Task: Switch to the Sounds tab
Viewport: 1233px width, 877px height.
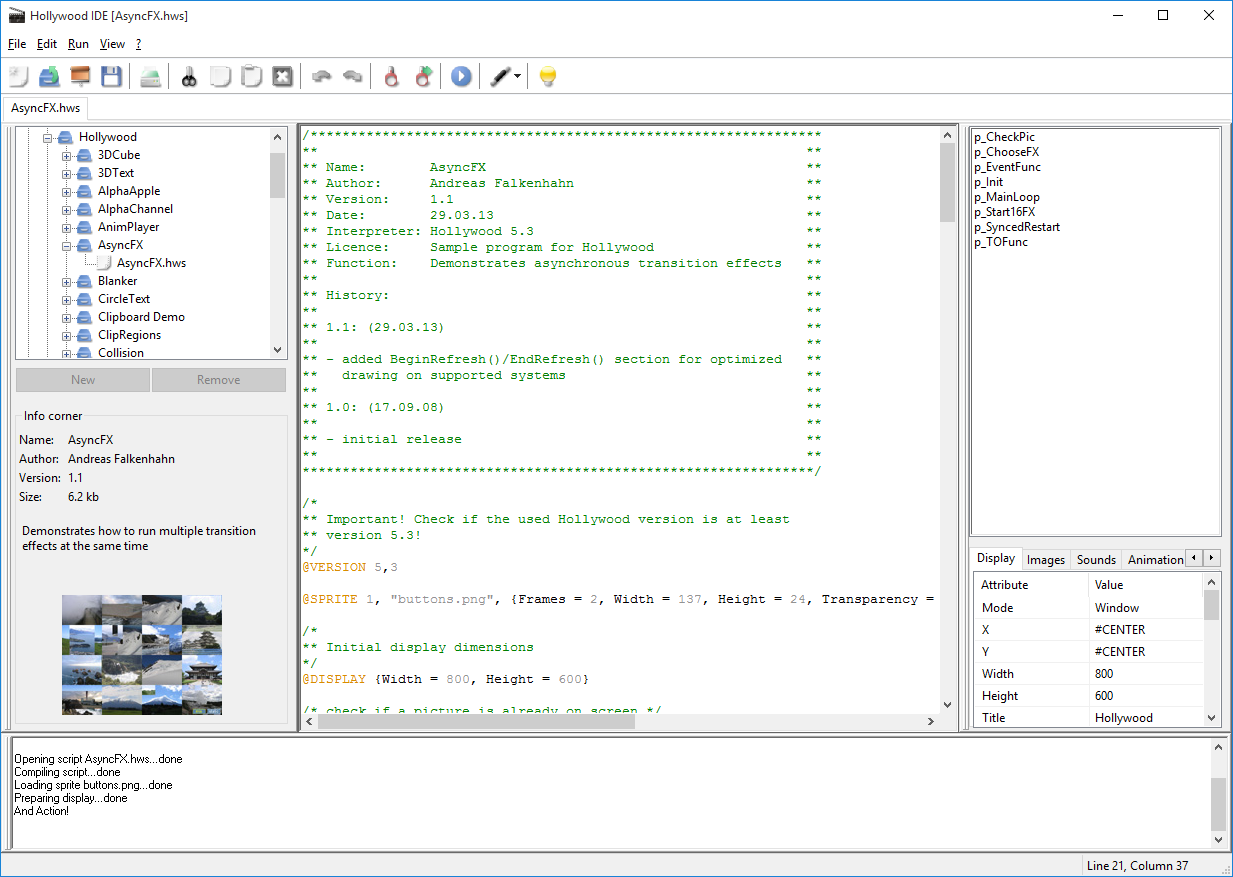Action: [x=1096, y=560]
